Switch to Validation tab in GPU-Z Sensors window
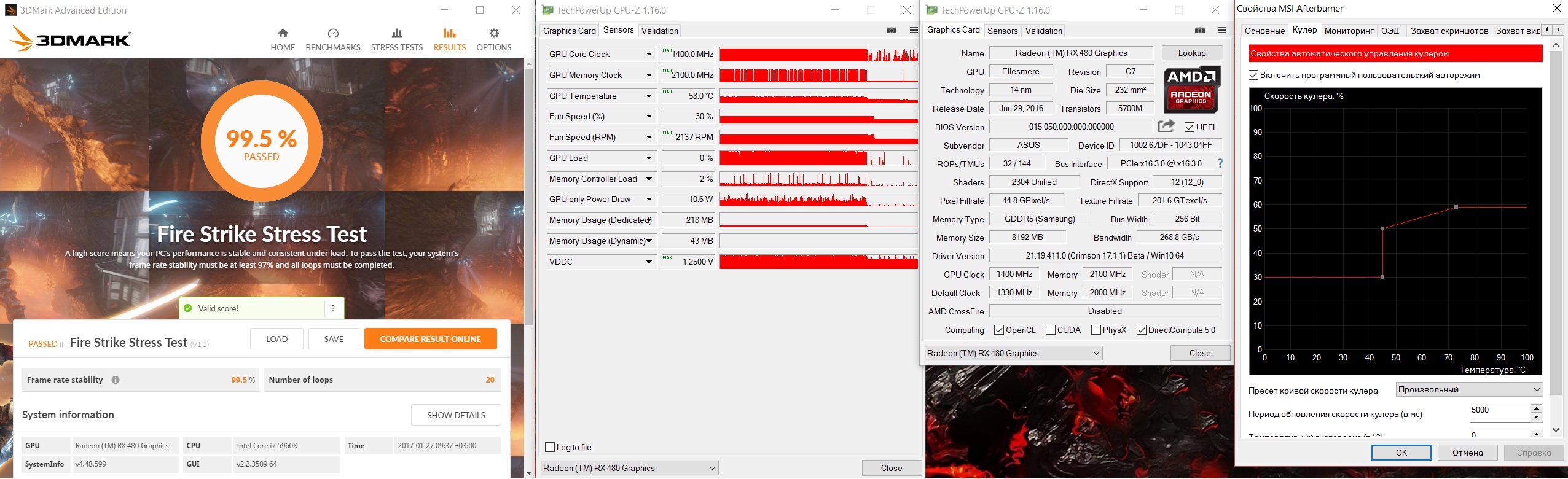 click(x=660, y=31)
